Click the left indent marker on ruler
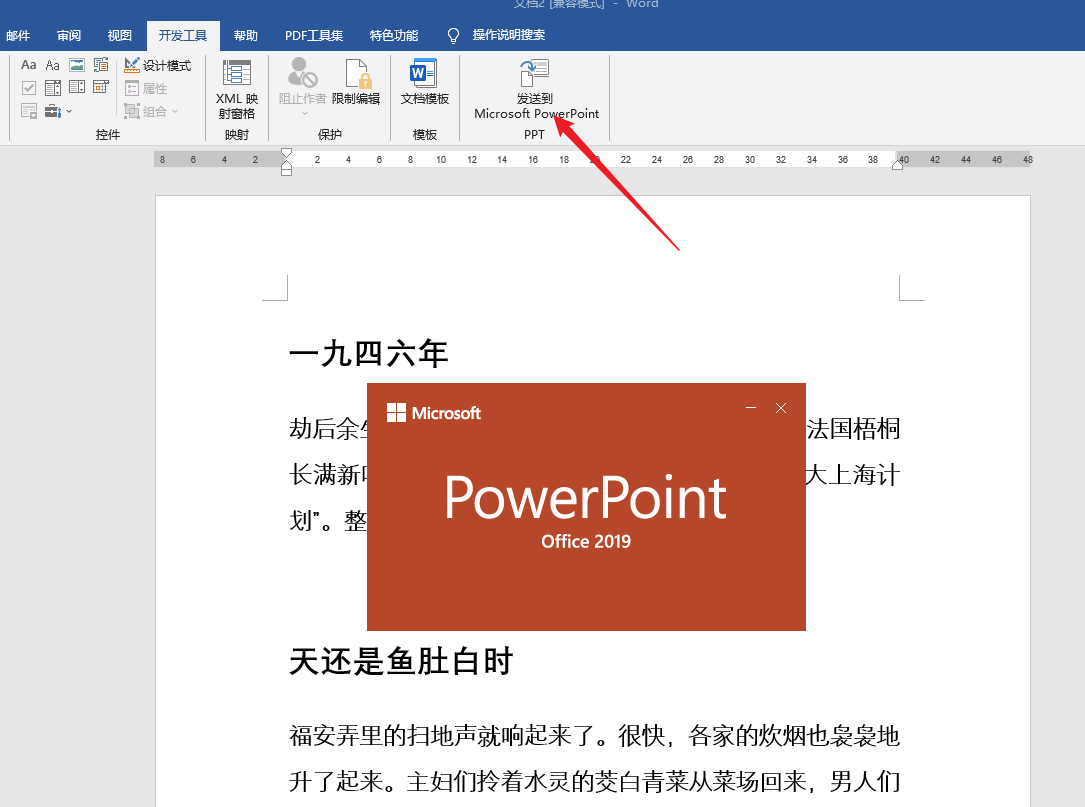Screen dimensions: 1085x807 click(x=286, y=170)
